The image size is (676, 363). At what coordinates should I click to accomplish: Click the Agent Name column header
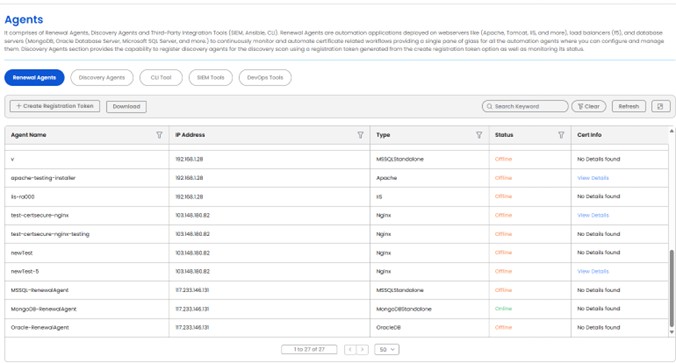pyautogui.click(x=28, y=135)
